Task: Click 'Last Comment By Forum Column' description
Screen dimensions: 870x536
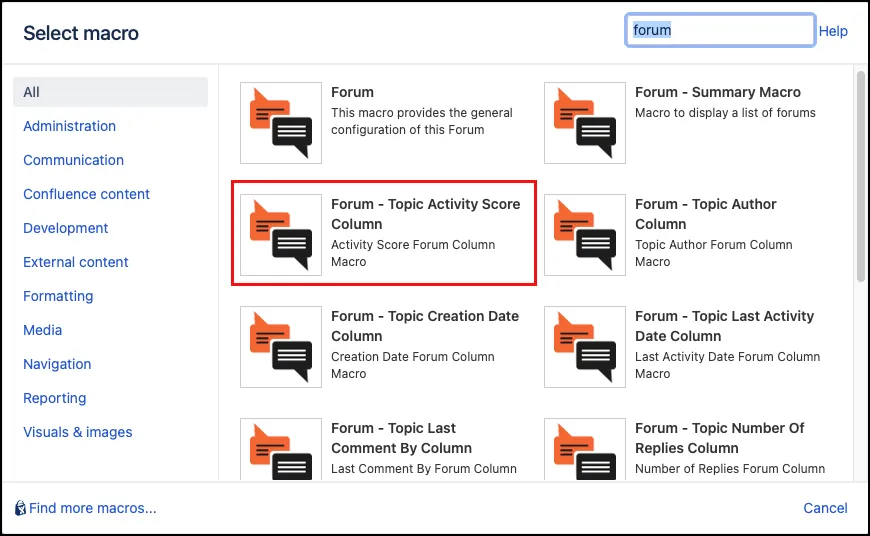Action: pos(424,469)
